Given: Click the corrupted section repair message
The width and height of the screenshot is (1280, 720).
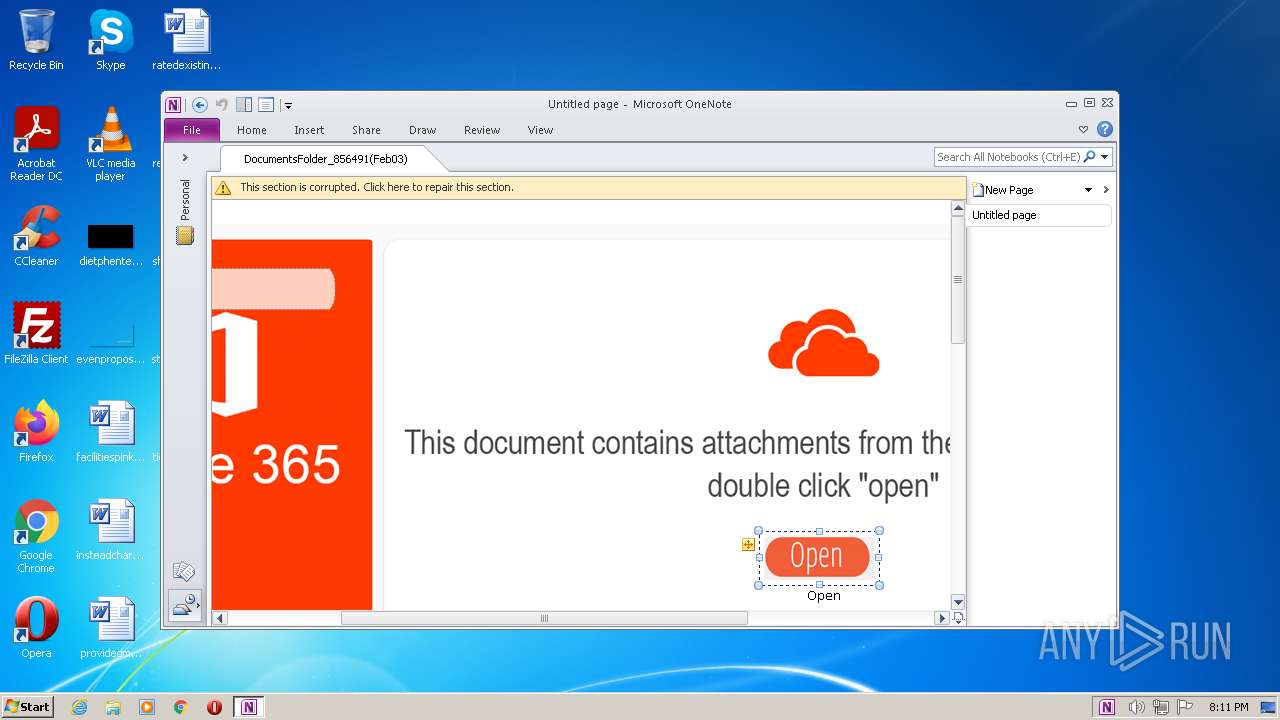Looking at the screenshot, I should pos(376,187).
